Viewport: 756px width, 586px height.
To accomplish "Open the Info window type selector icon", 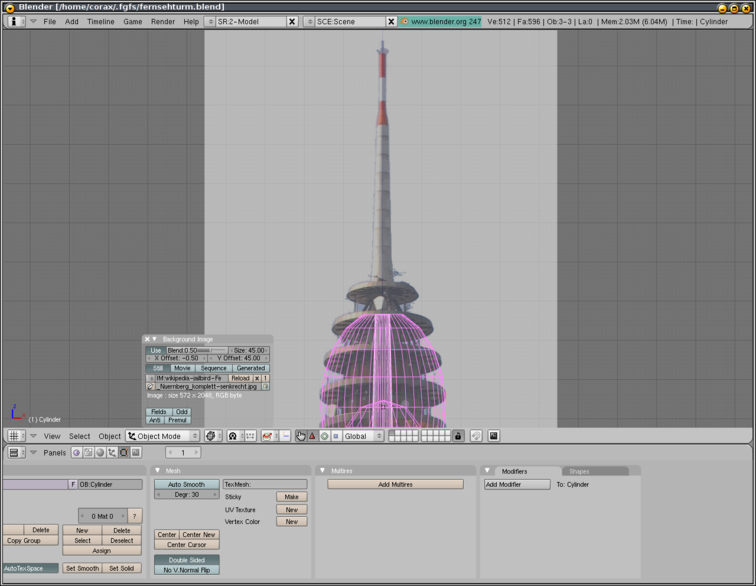I will click(x=16, y=22).
